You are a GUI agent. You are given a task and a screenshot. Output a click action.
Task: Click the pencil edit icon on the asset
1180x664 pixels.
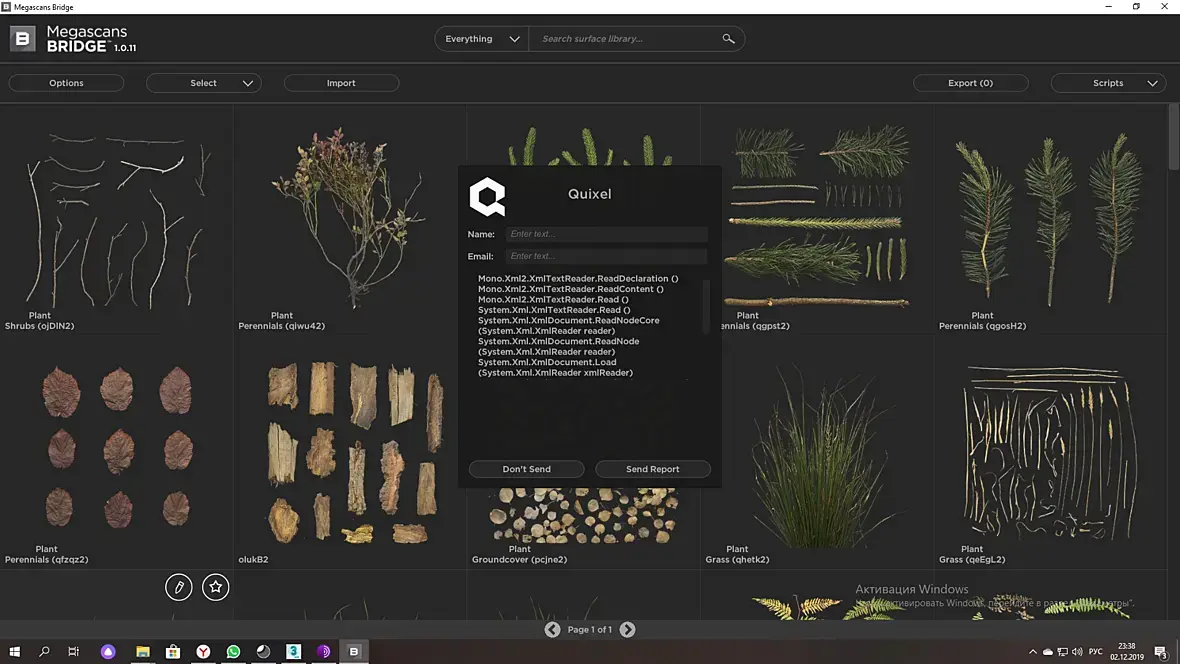(x=178, y=587)
